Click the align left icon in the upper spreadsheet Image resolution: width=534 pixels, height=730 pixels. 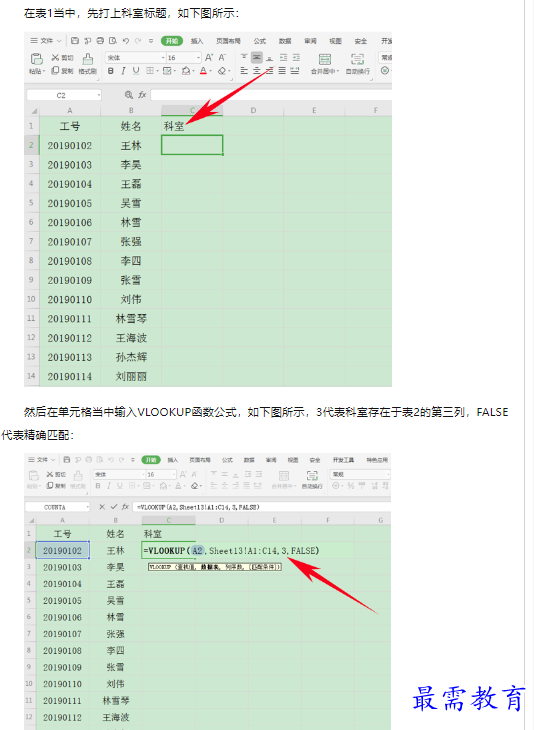pos(243,71)
